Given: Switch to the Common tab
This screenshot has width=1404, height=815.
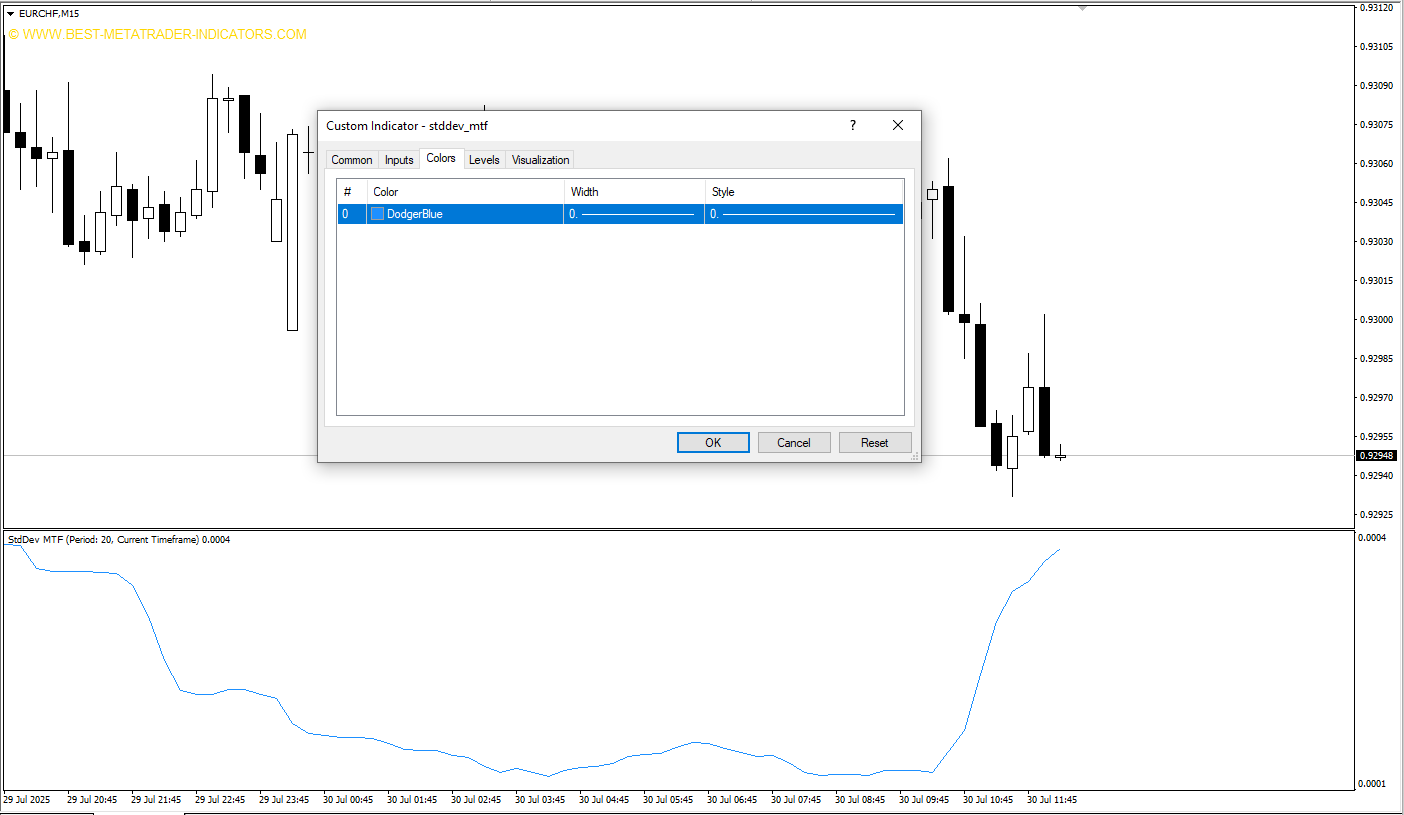Looking at the screenshot, I should click(351, 160).
